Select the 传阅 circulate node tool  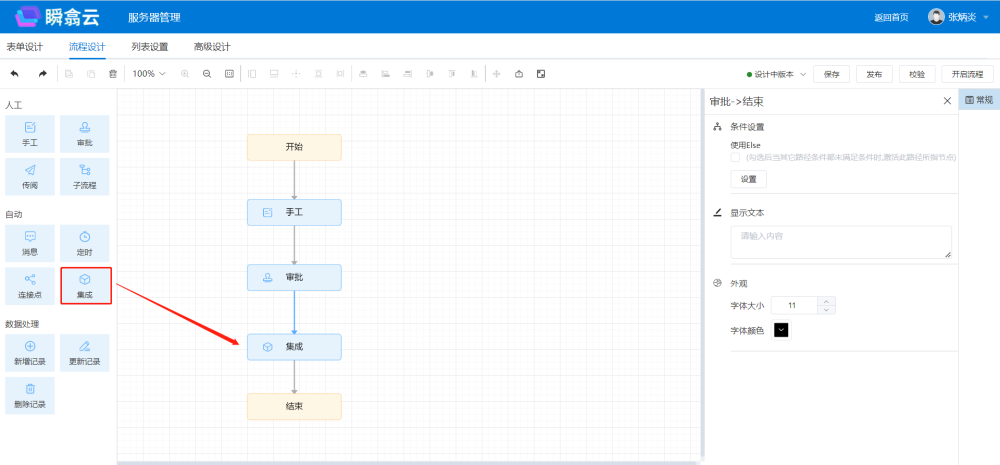(x=30, y=176)
